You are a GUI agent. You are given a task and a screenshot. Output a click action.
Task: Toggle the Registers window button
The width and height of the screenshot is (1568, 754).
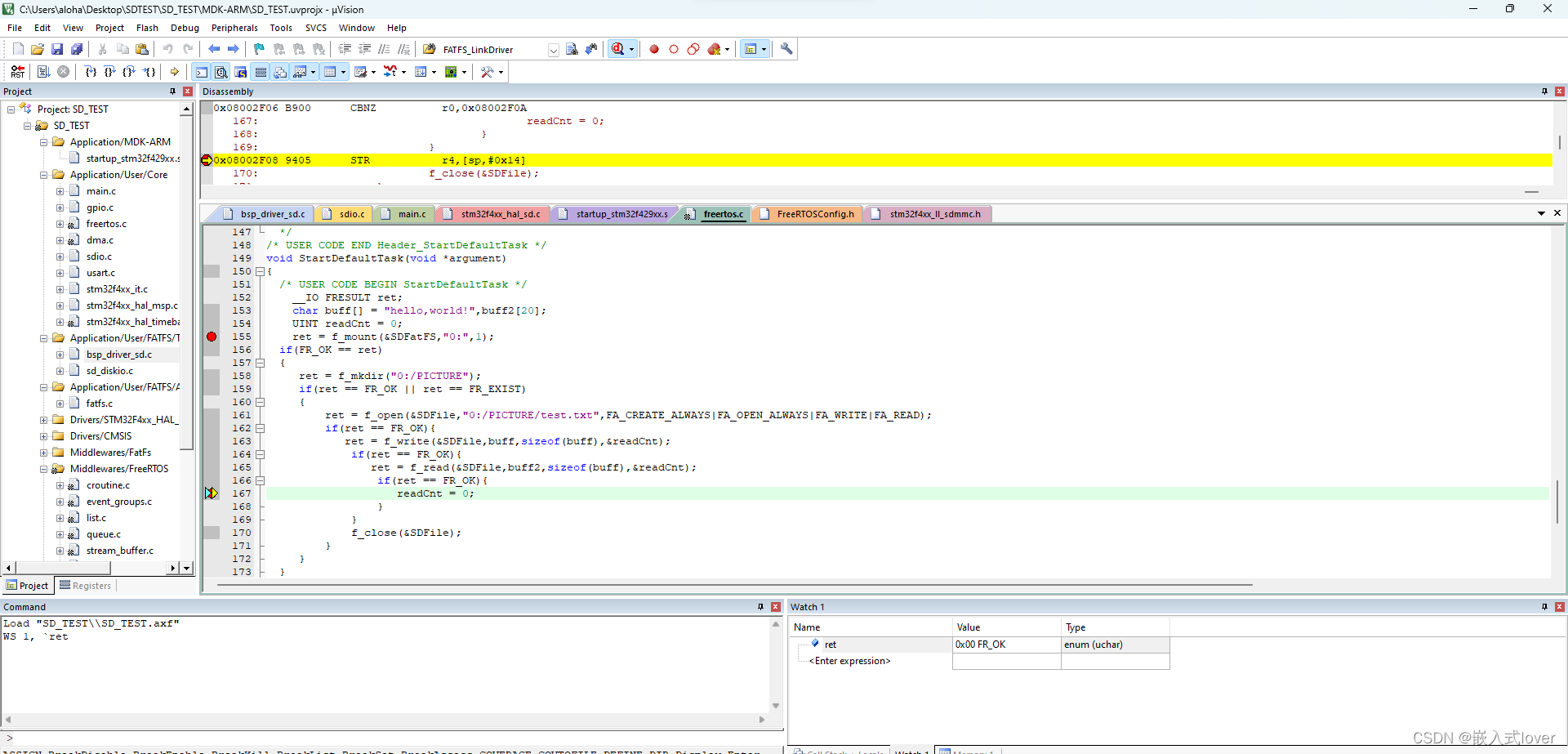261,72
